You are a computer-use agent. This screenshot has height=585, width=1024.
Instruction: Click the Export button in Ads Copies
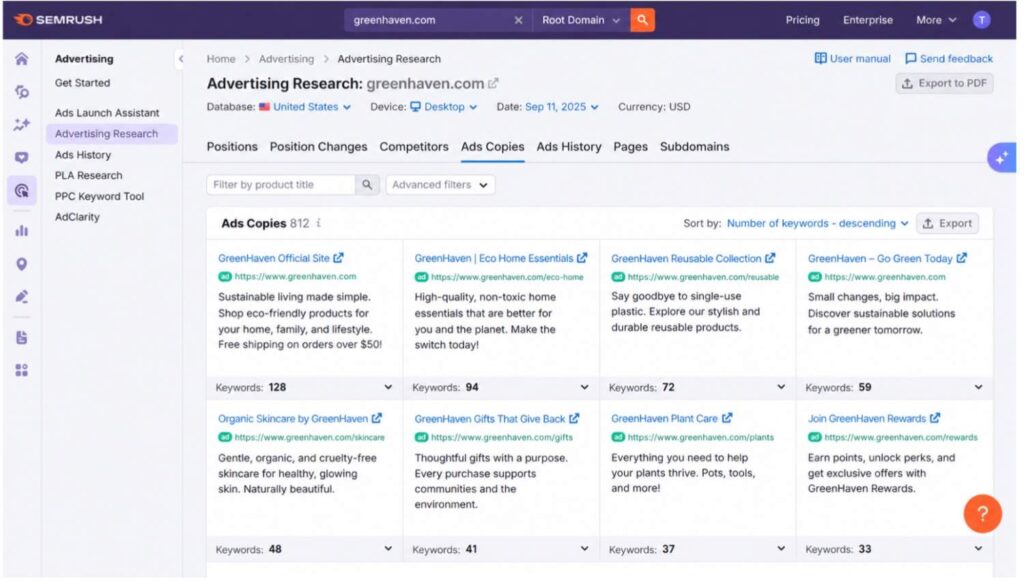point(947,223)
